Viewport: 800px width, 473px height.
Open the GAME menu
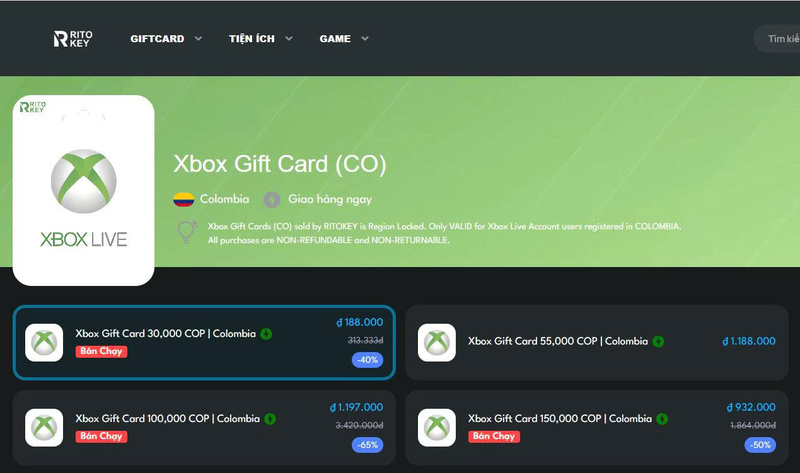(x=335, y=39)
